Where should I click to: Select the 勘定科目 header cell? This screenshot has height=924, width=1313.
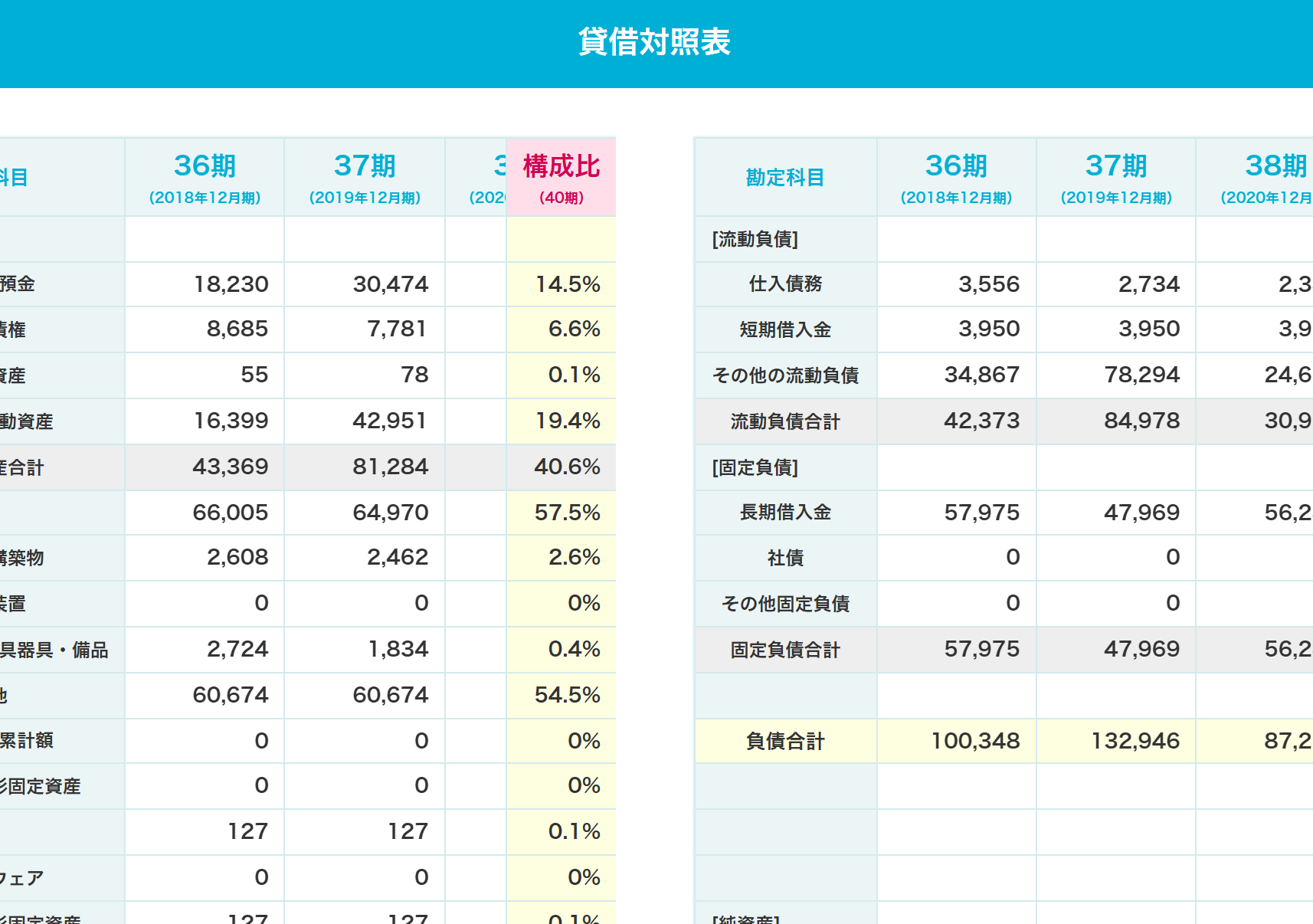784,176
